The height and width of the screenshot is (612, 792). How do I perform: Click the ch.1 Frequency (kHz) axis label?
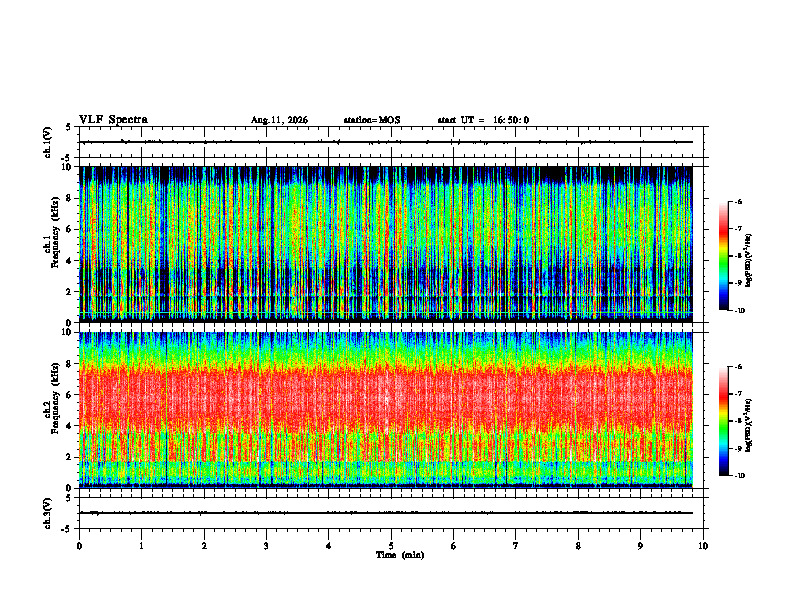[55, 245]
